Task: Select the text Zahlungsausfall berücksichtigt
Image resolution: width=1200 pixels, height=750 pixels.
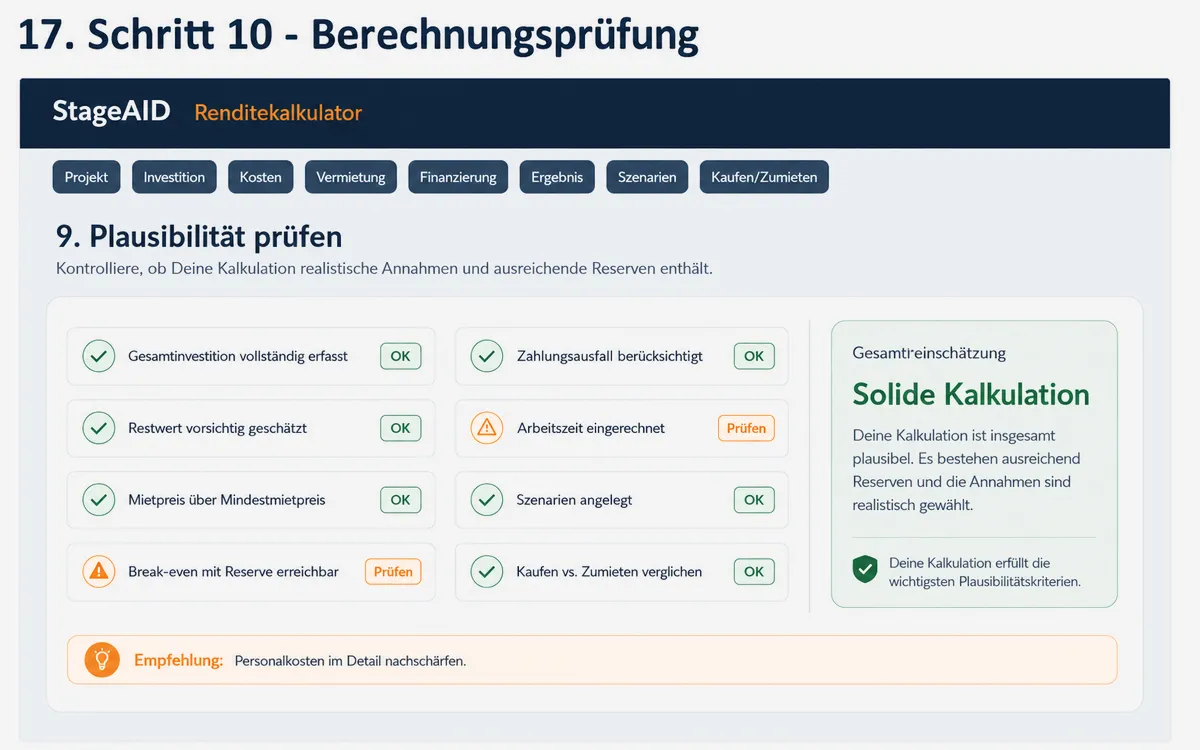Action: [610, 356]
